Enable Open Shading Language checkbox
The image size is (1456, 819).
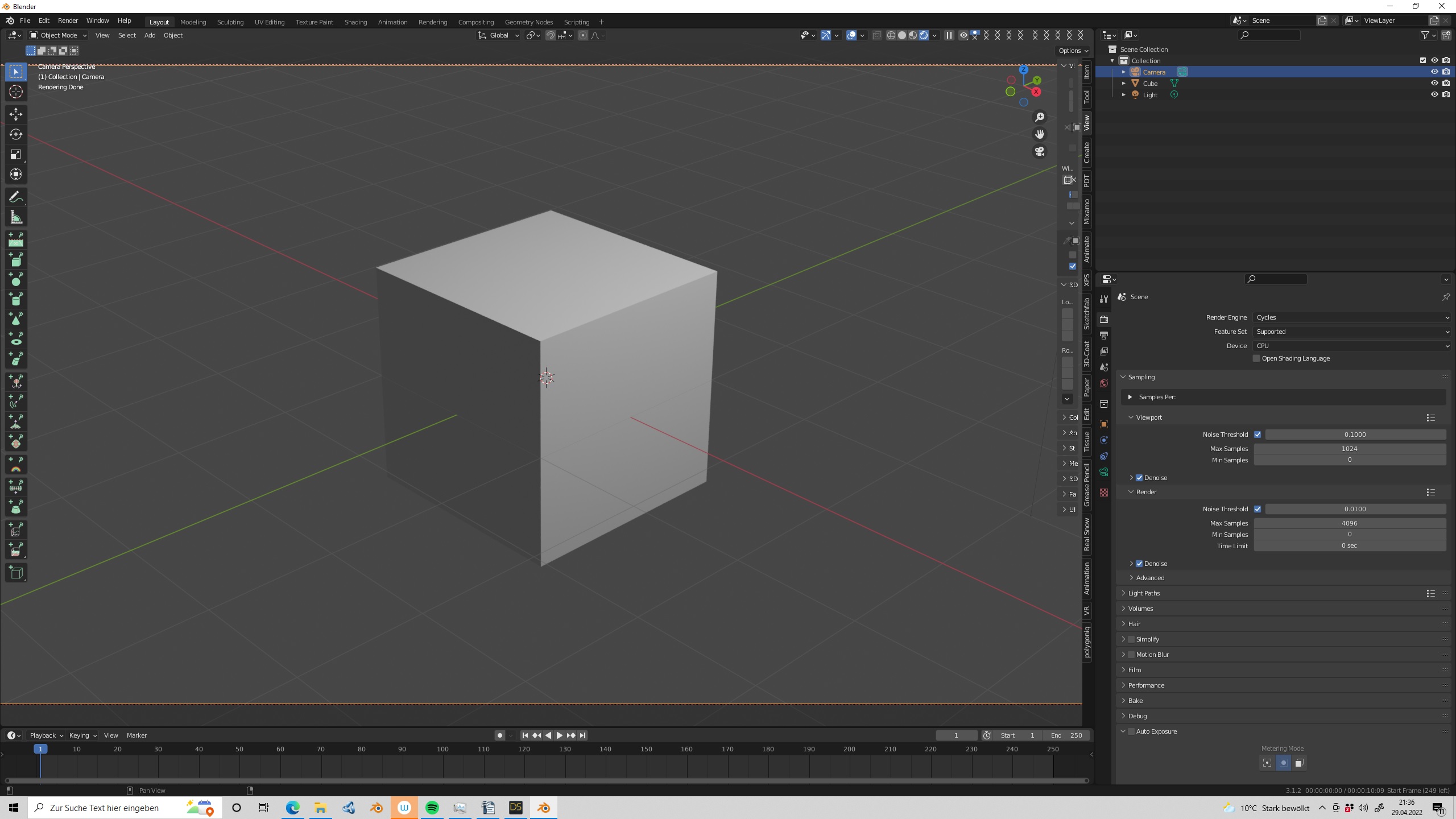point(1256,358)
